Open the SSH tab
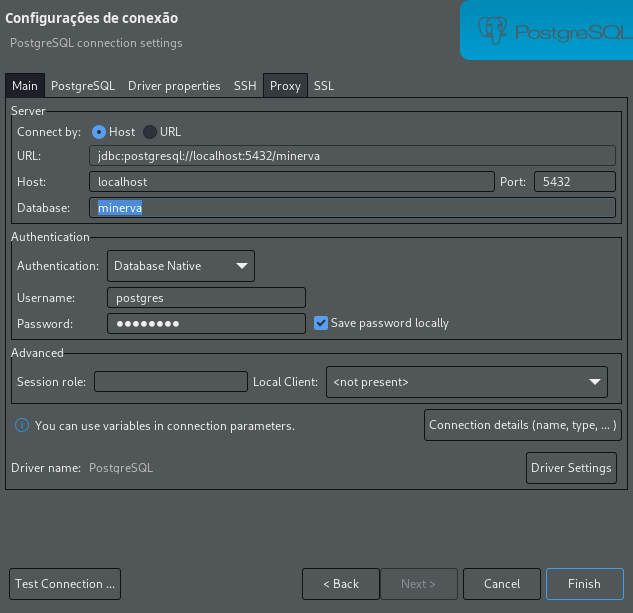The height and width of the screenshot is (613, 633). 245,86
